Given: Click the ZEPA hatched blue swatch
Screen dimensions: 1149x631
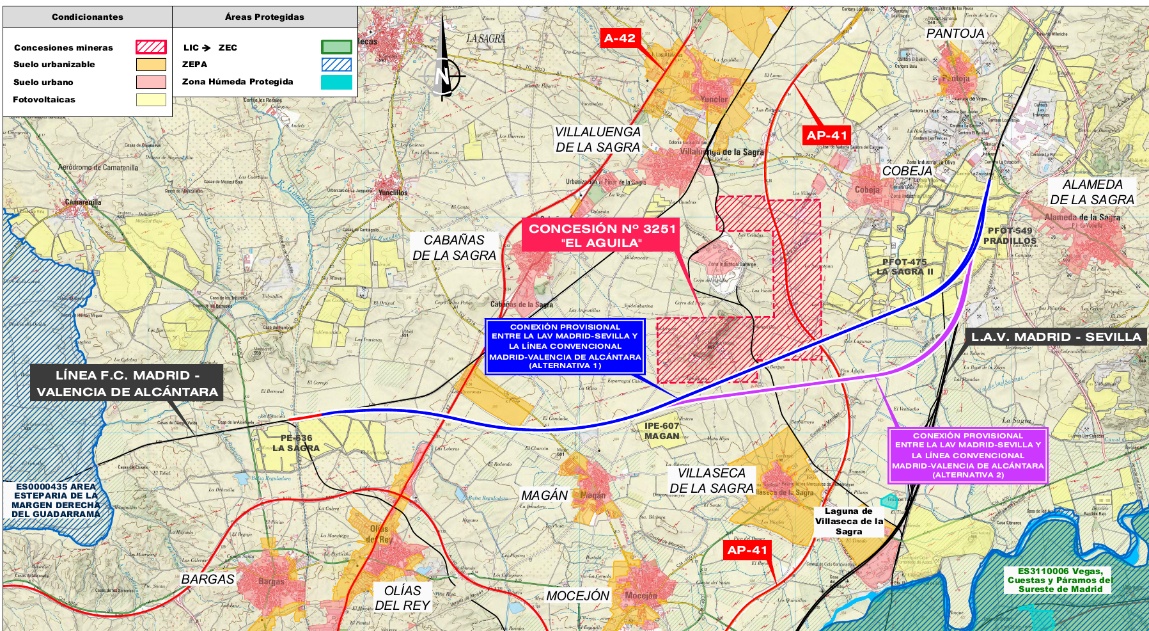Looking at the screenshot, I should click(336, 64).
